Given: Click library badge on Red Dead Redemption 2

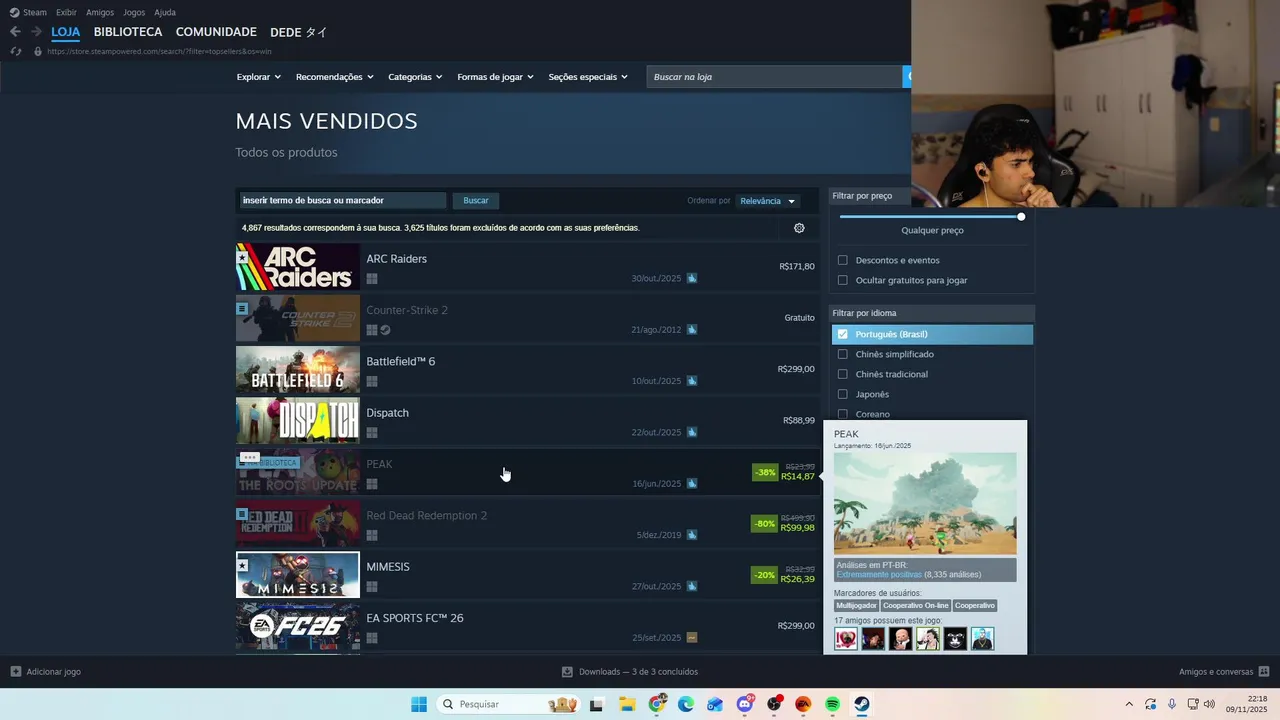Looking at the screenshot, I should click(x=242, y=514).
